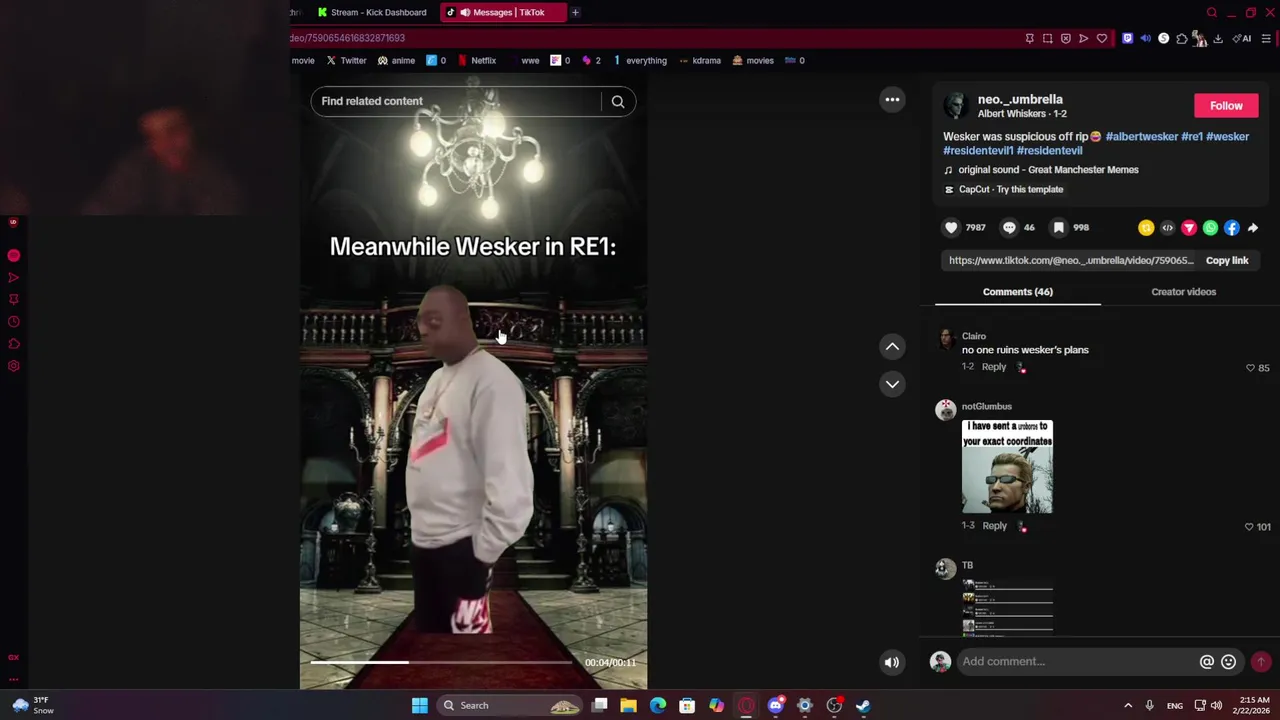Select the Comments (46) tab
Viewport: 1280px width, 720px height.
1017,292
